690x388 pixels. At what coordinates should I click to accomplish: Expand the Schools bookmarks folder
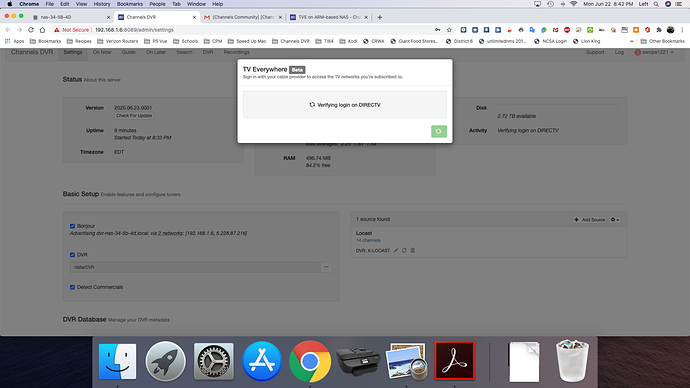tap(186, 41)
